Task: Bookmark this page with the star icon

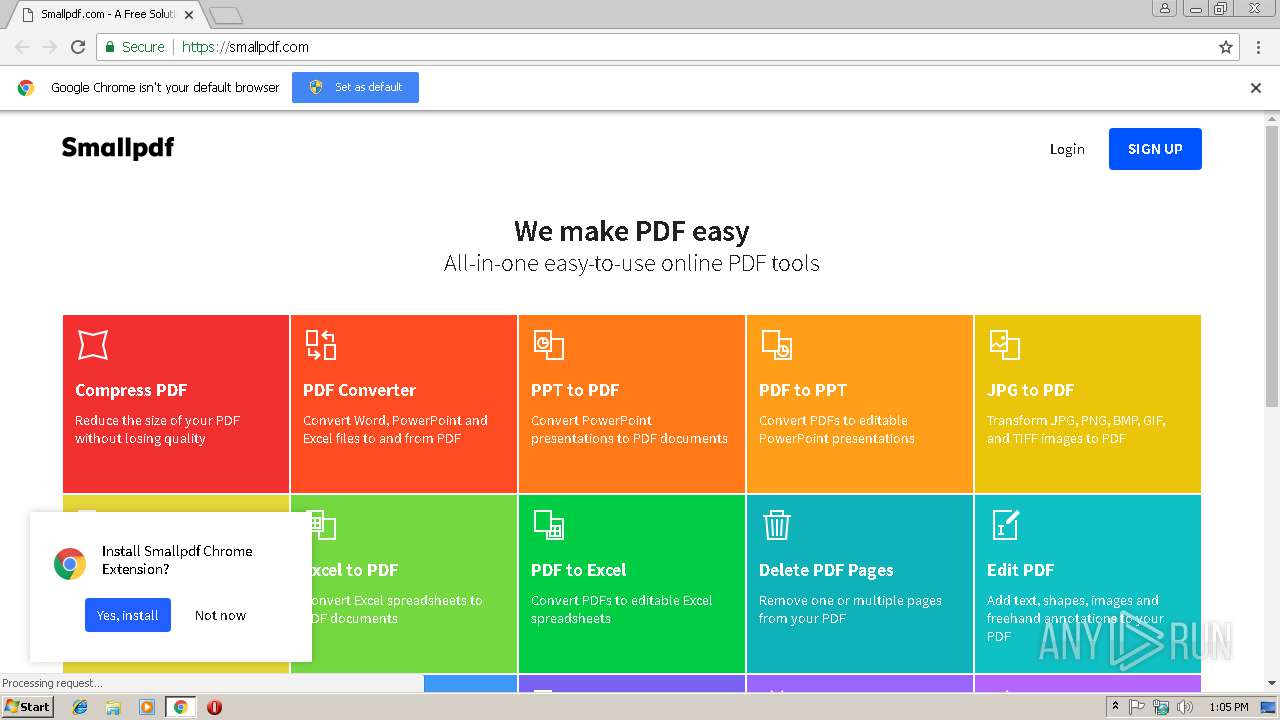Action: click(1226, 47)
